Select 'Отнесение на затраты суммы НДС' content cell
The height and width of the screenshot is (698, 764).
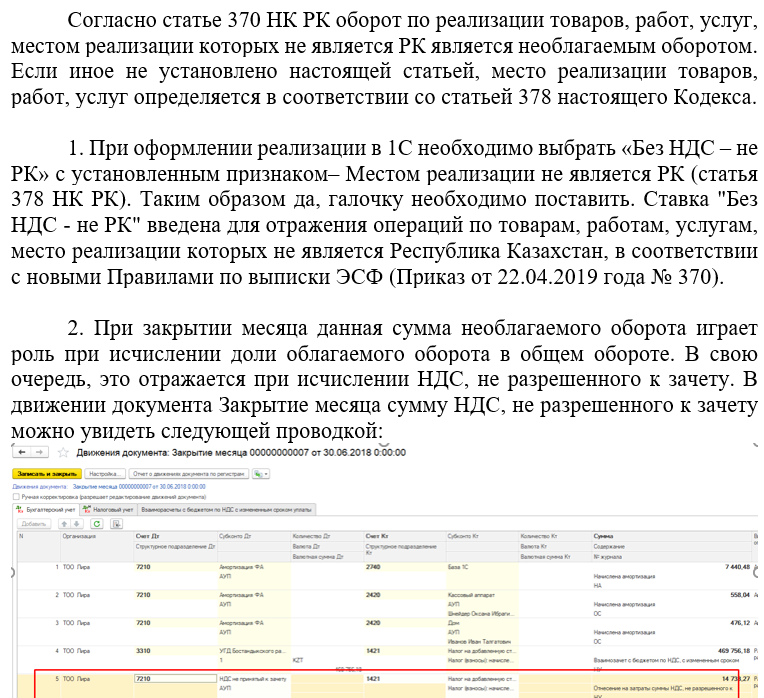pyautogui.click(x=663, y=688)
